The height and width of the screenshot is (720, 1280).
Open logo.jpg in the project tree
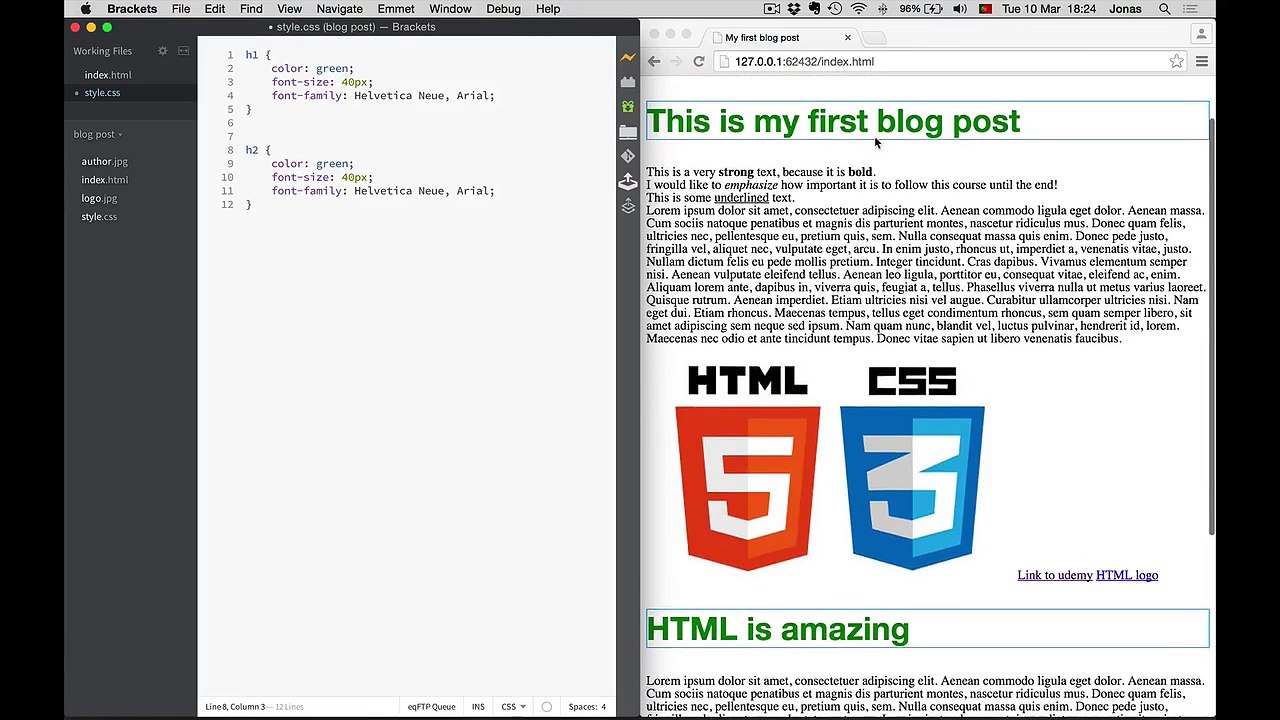click(x=99, y=198)
